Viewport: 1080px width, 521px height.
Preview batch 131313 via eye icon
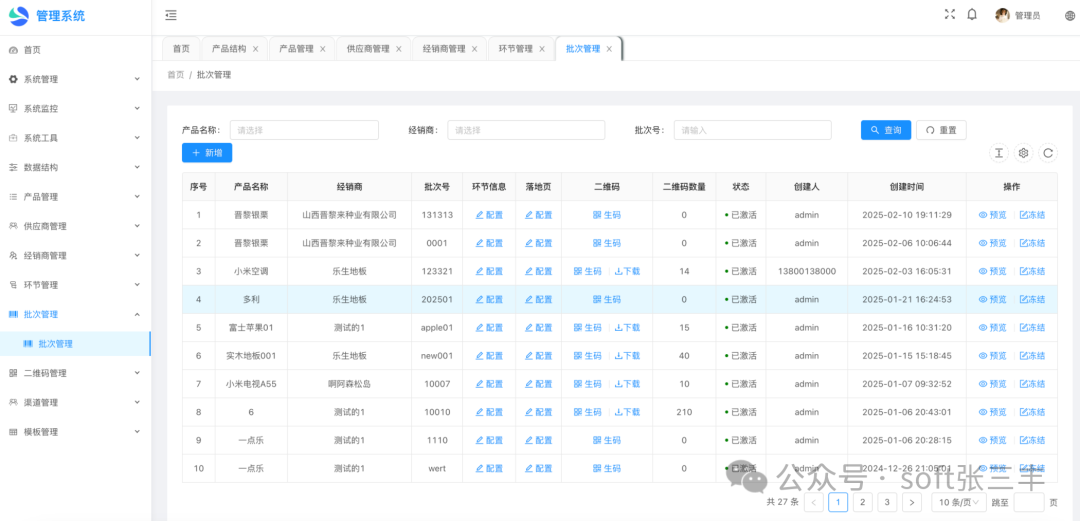992,215
